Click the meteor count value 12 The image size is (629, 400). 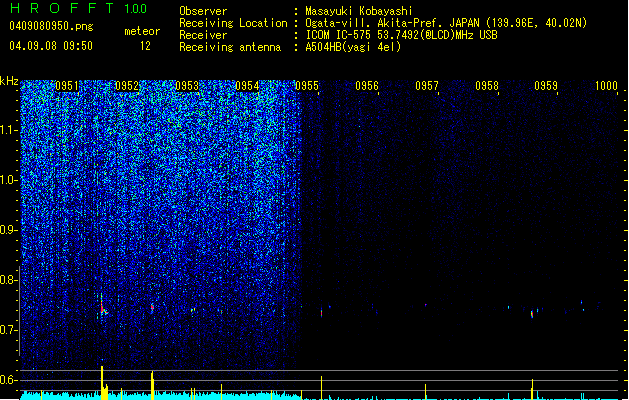(x=145, y=46)
